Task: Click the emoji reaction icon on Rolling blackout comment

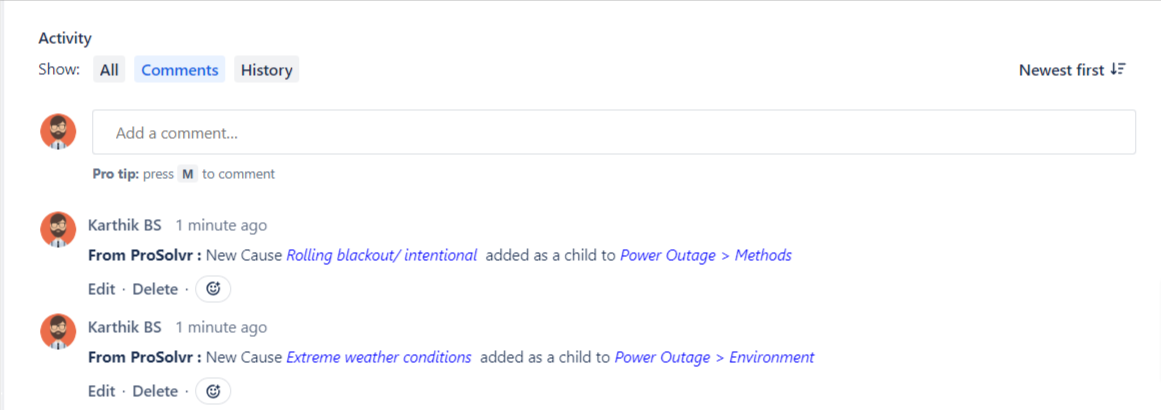Action: point(213,289)
